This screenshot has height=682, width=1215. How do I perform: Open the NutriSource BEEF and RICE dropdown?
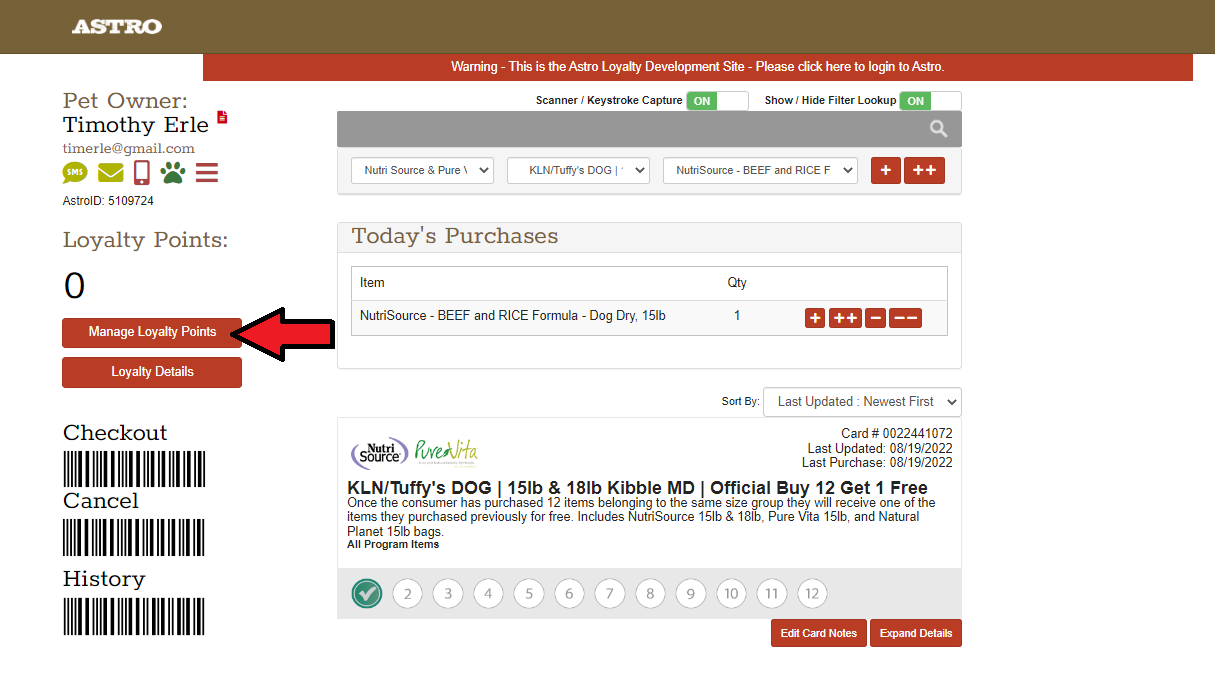click(760, 170)
